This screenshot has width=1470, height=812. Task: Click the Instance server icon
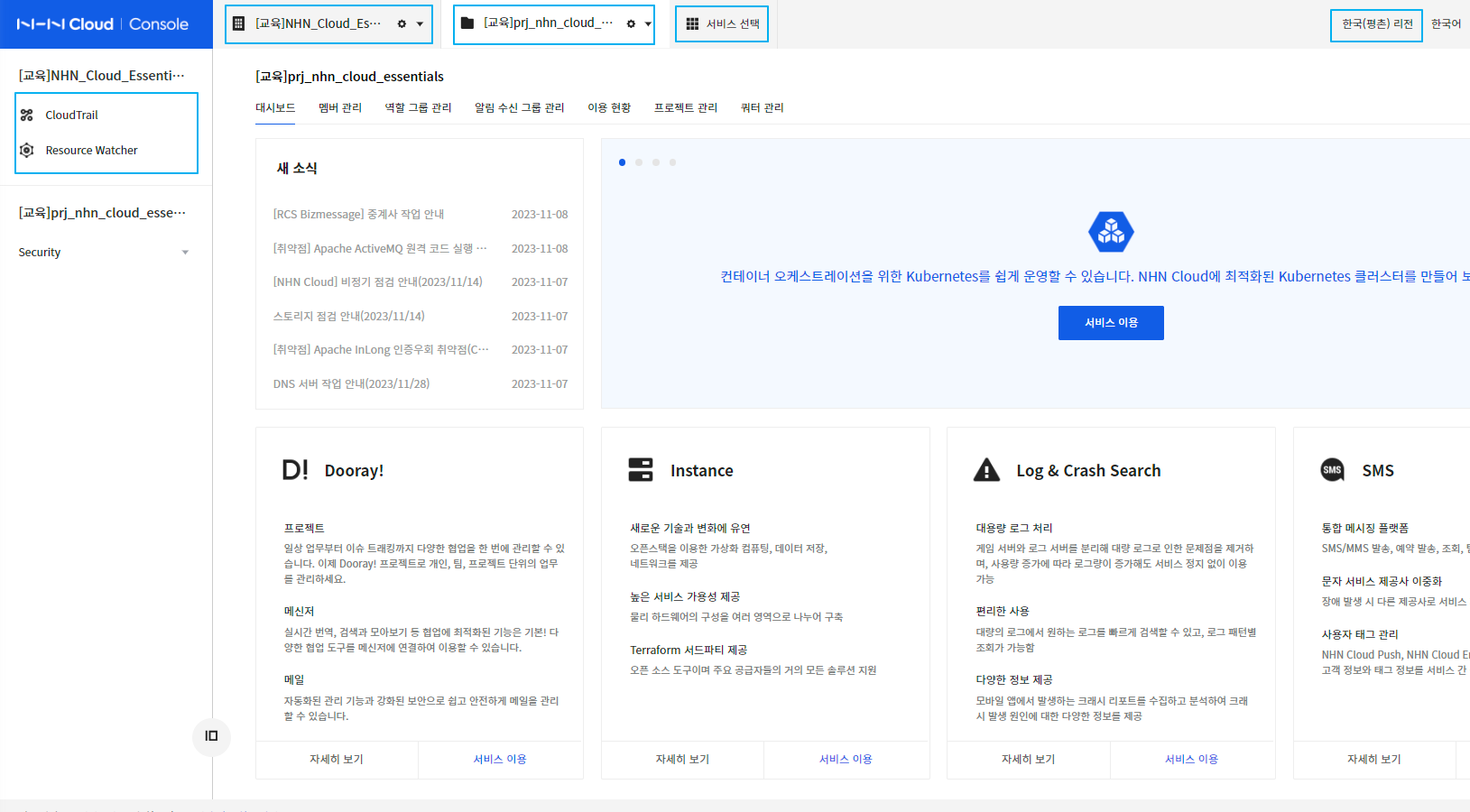point(641,470)
